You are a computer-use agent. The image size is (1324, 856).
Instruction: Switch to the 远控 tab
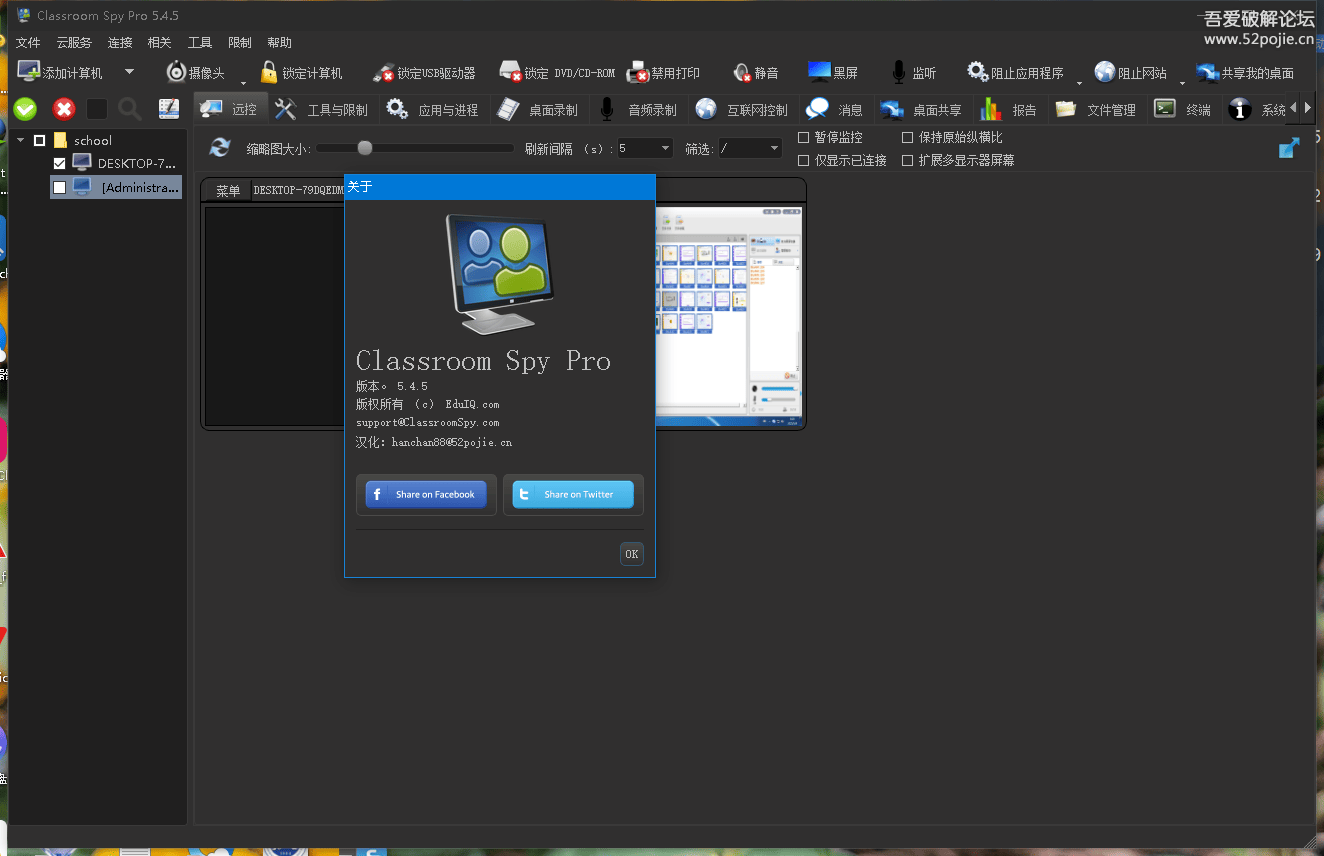pos(230,109)
